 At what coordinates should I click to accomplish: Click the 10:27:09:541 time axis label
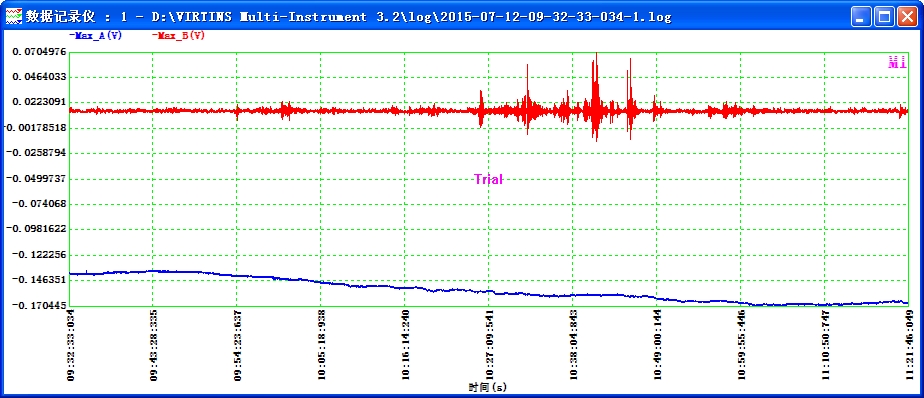pyautogui.click(x=490, y=346)
